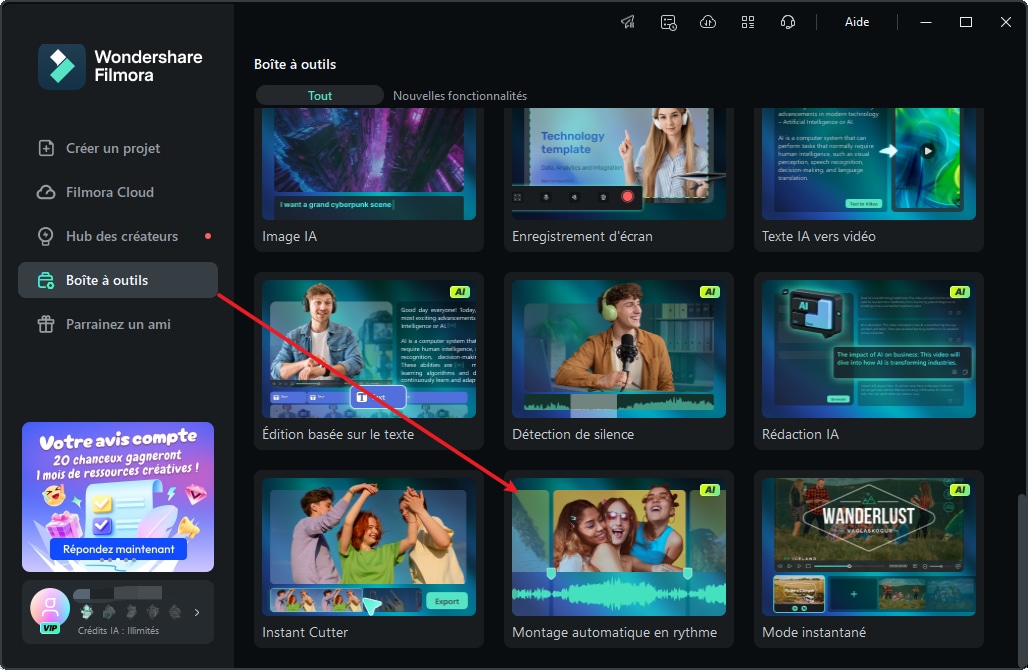This screenshot has height=670, width=1028.
Task: Click the Boîte à outils heading
Action: pyautogui.click(x=295, y=64)
